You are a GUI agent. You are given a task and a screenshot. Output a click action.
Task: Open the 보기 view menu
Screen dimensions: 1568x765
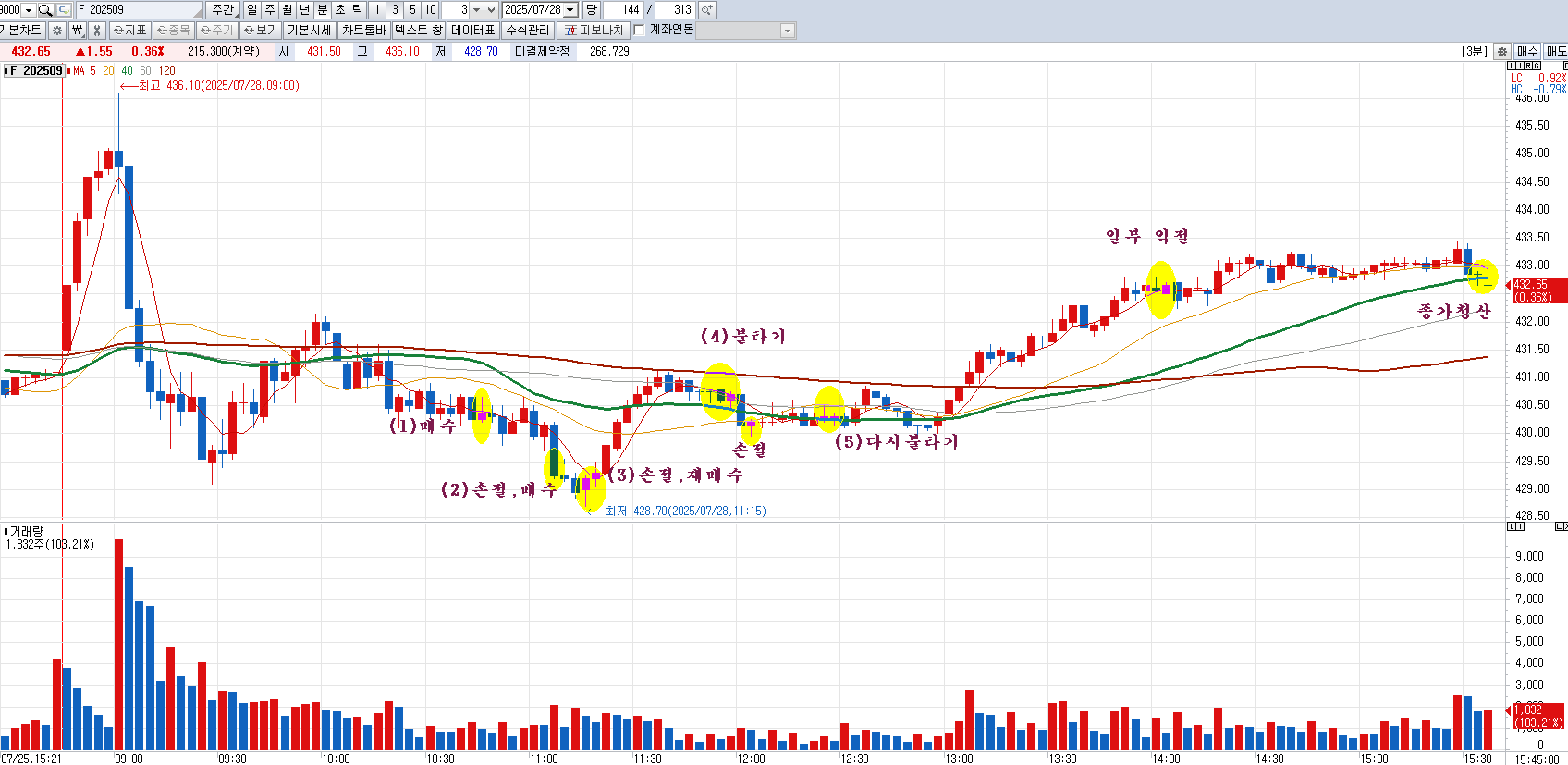click(261, 31)
